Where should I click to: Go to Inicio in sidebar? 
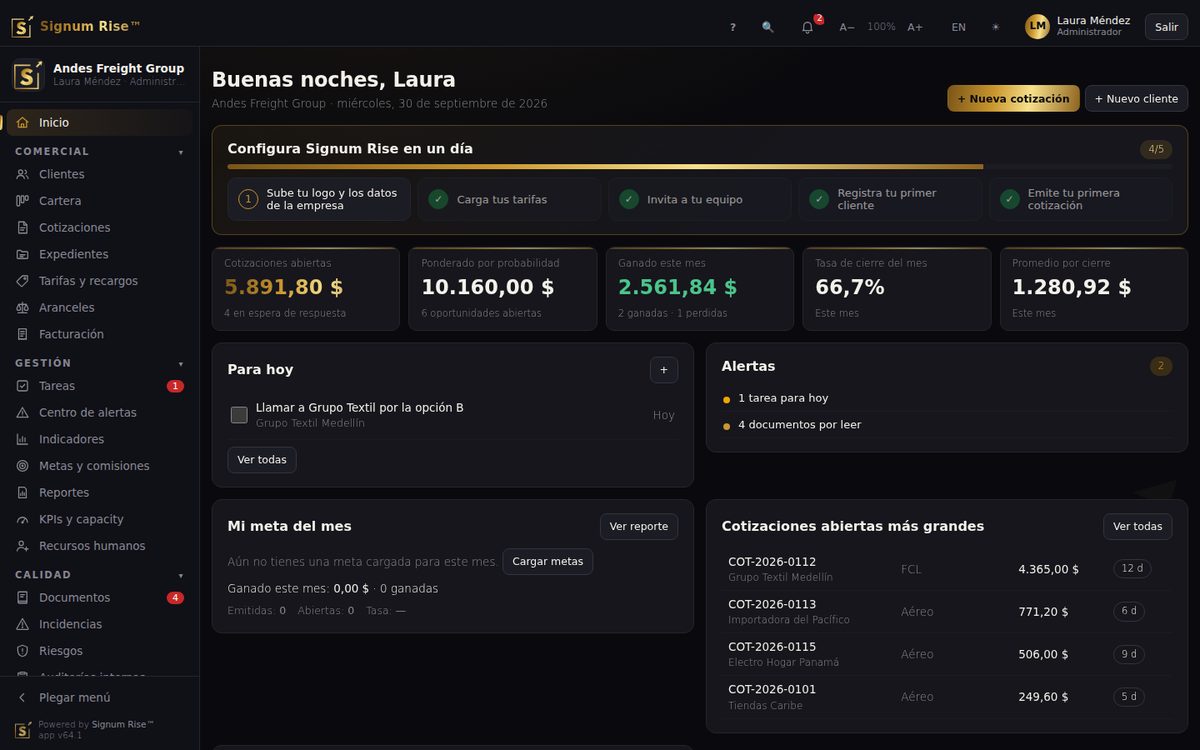[x=99, y=122]
